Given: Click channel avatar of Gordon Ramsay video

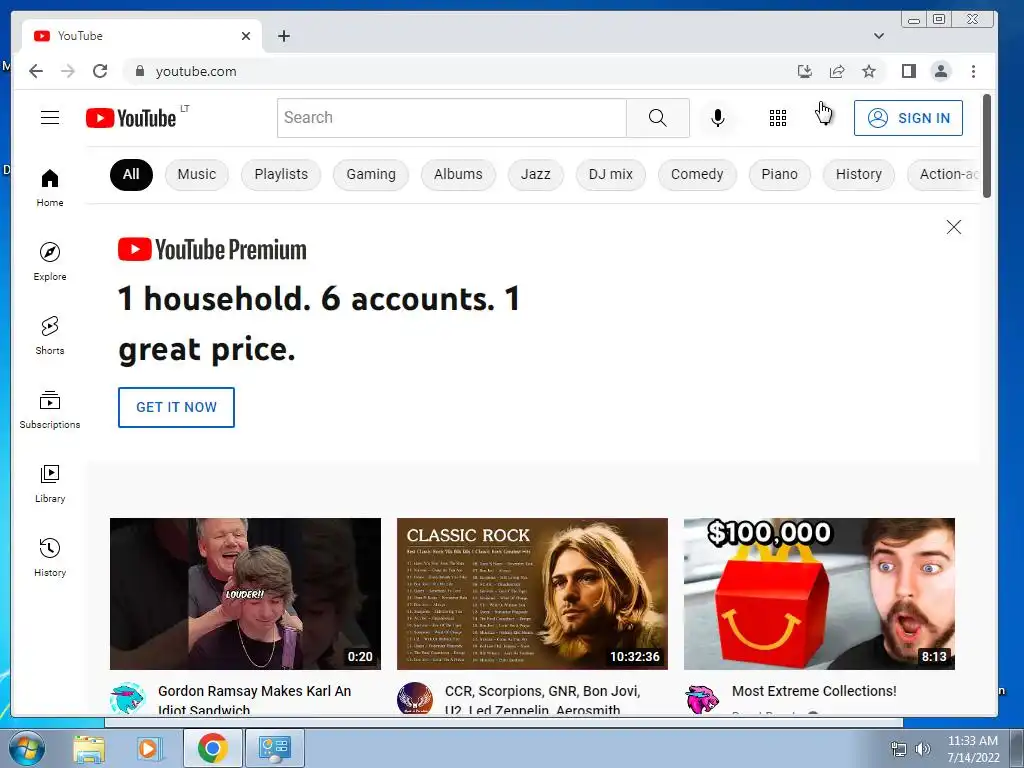Looking at the screenshot, I should (x=127, y=699).
